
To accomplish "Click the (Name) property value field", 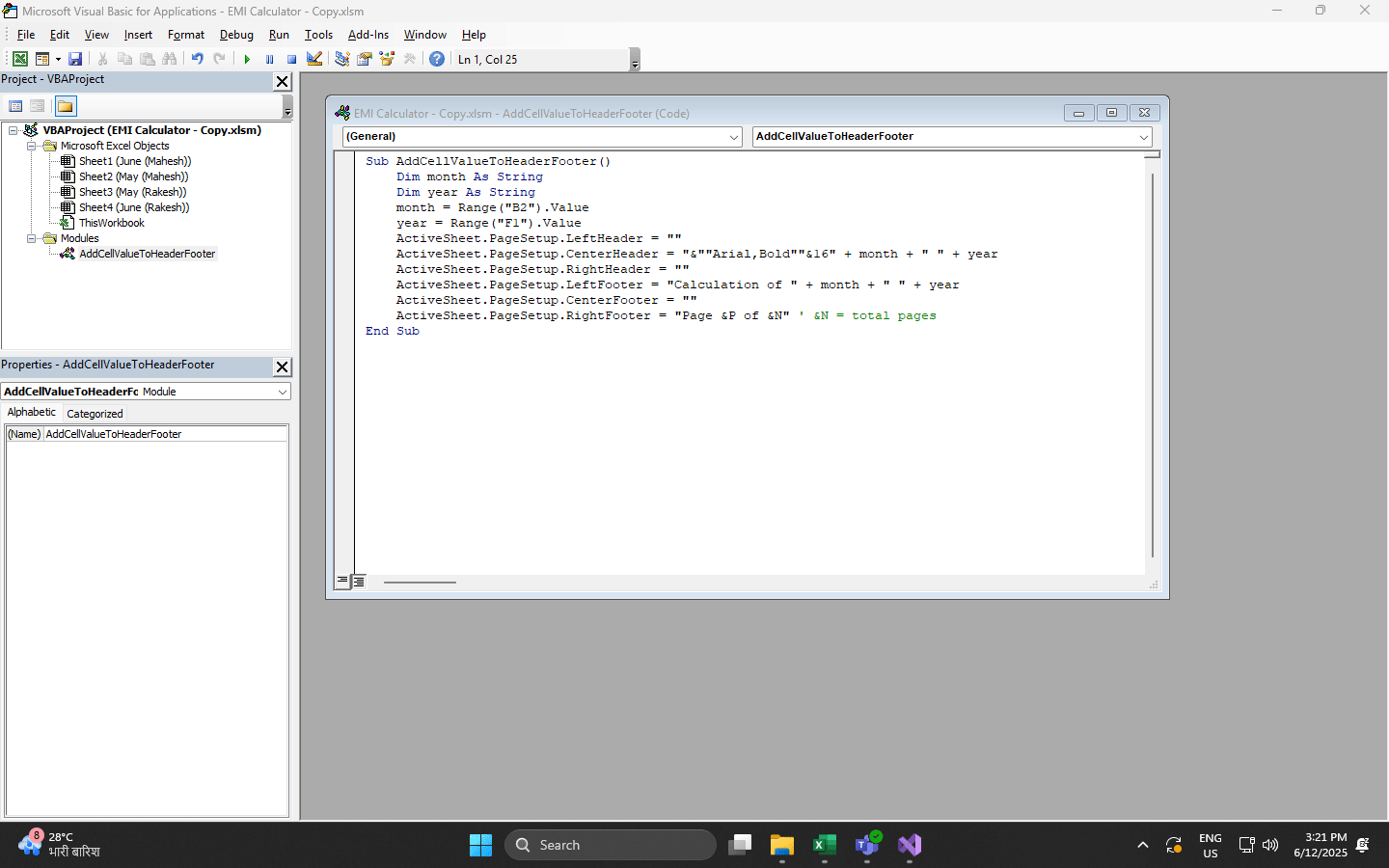I will tap(165, 434).
